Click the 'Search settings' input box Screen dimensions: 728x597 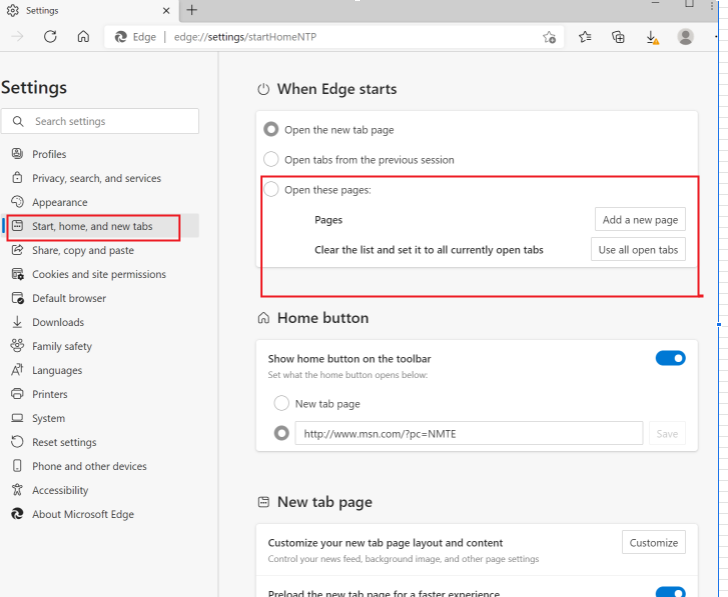[x=110, y=122]
